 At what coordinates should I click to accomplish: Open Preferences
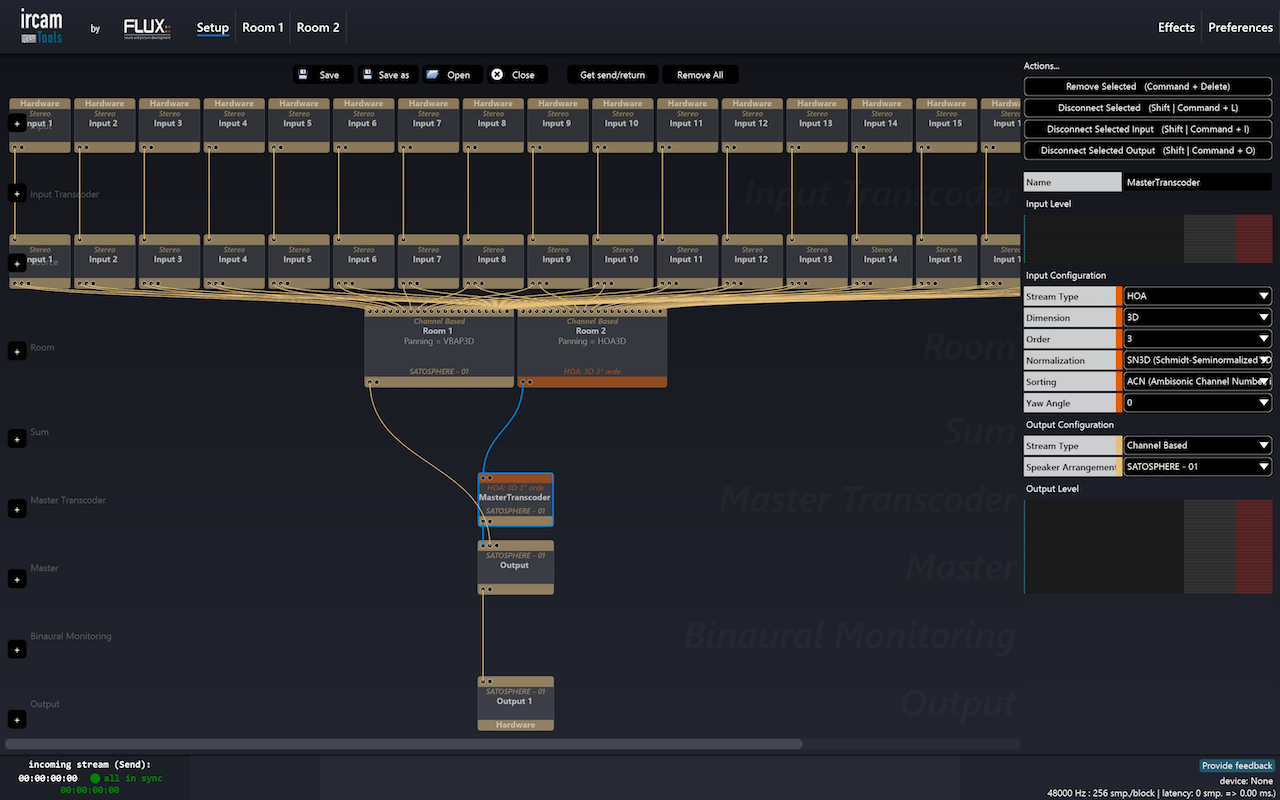coord(1240,27)
